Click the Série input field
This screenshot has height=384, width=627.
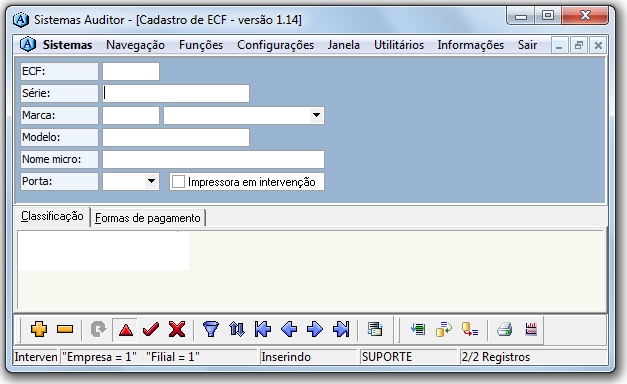coord(176,93)
